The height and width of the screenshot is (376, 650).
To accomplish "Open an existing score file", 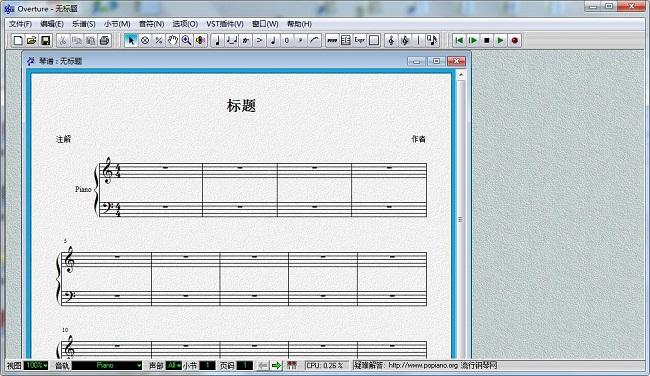I will click(32, 40).
